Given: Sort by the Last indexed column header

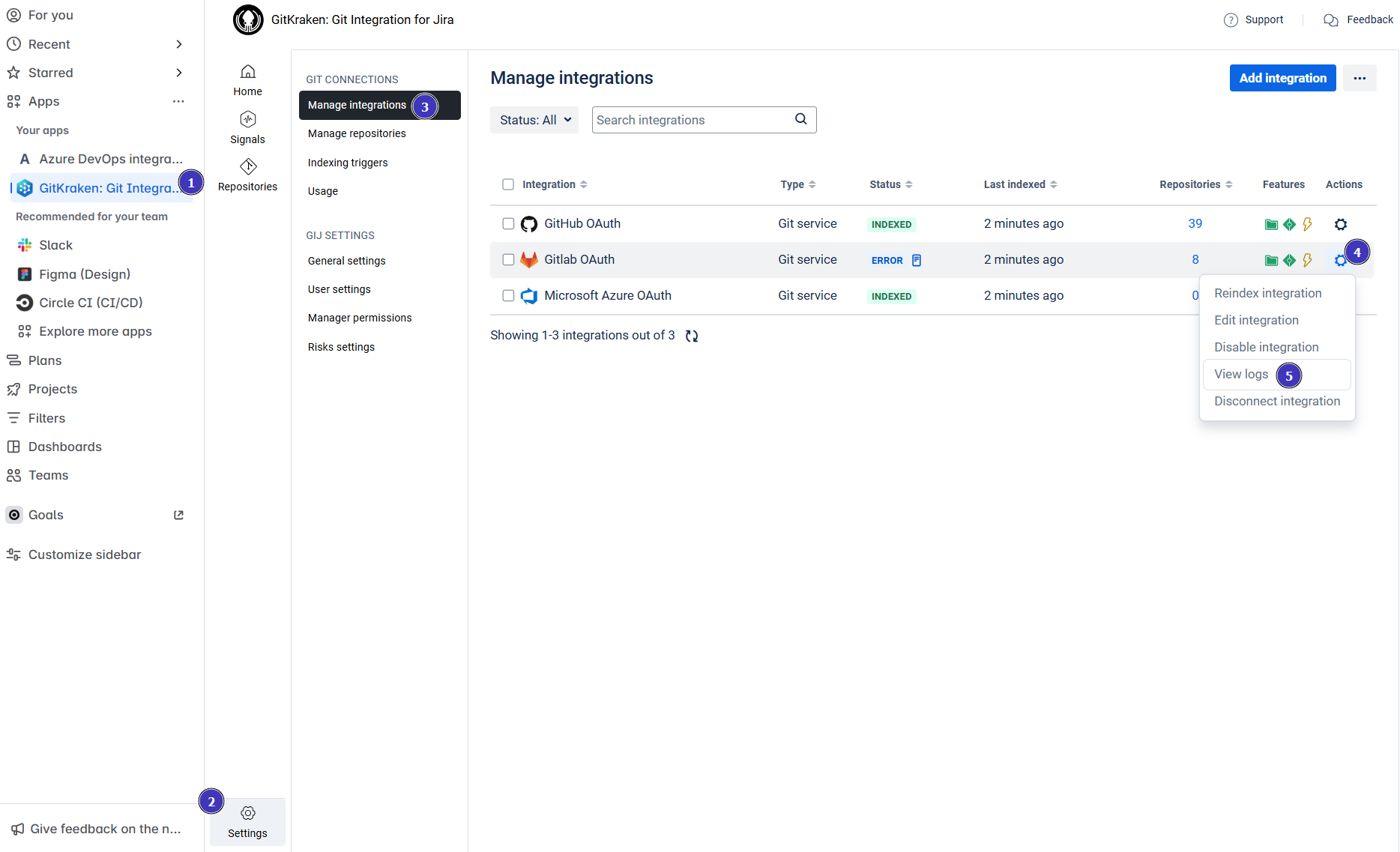Looking at the screenshot, I should (x=1020, y=184).
